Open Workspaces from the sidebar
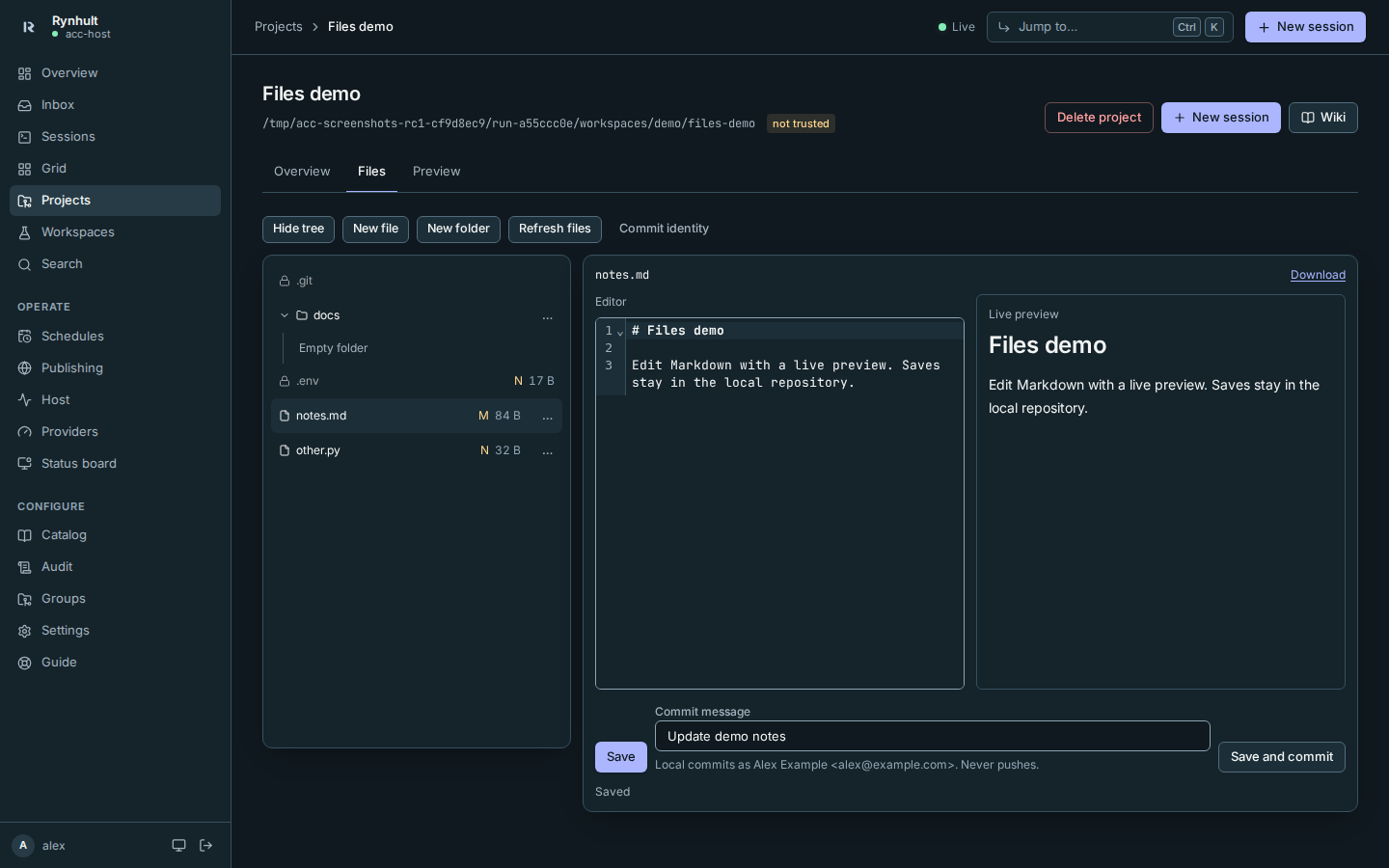Viewport: 1389px width, 868px height. coord(115,232)
